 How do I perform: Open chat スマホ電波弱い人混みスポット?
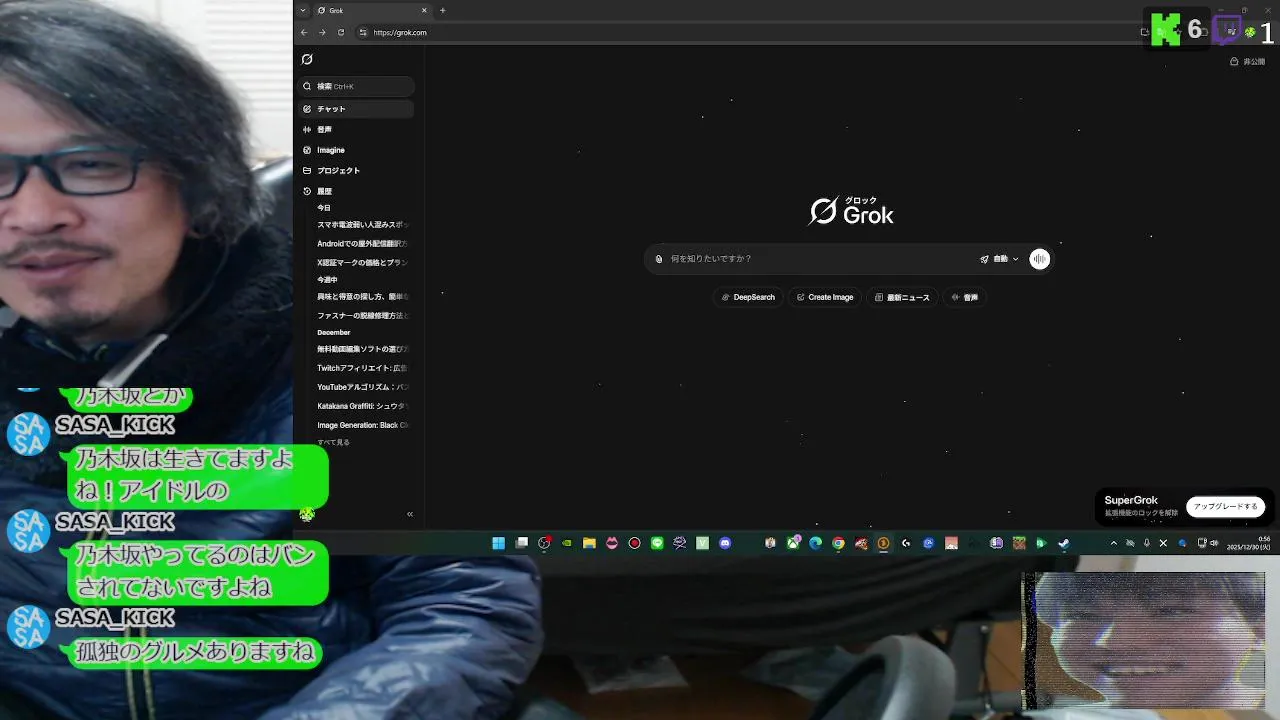pos(362,225)
